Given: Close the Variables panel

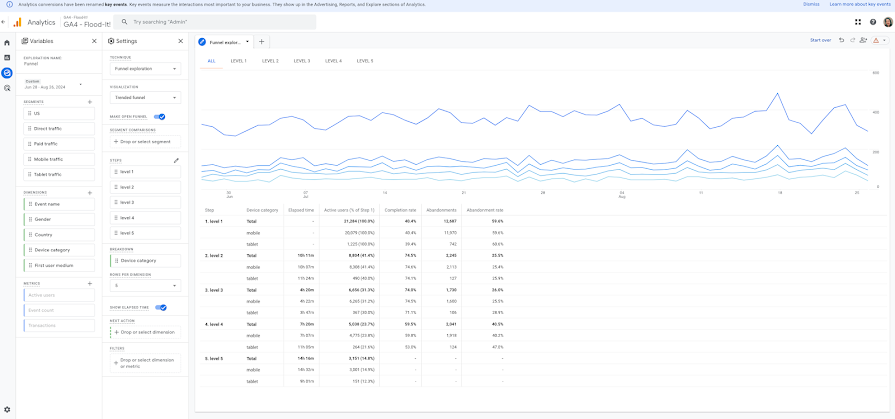Looking at the screenshot, I should (94, 41).
